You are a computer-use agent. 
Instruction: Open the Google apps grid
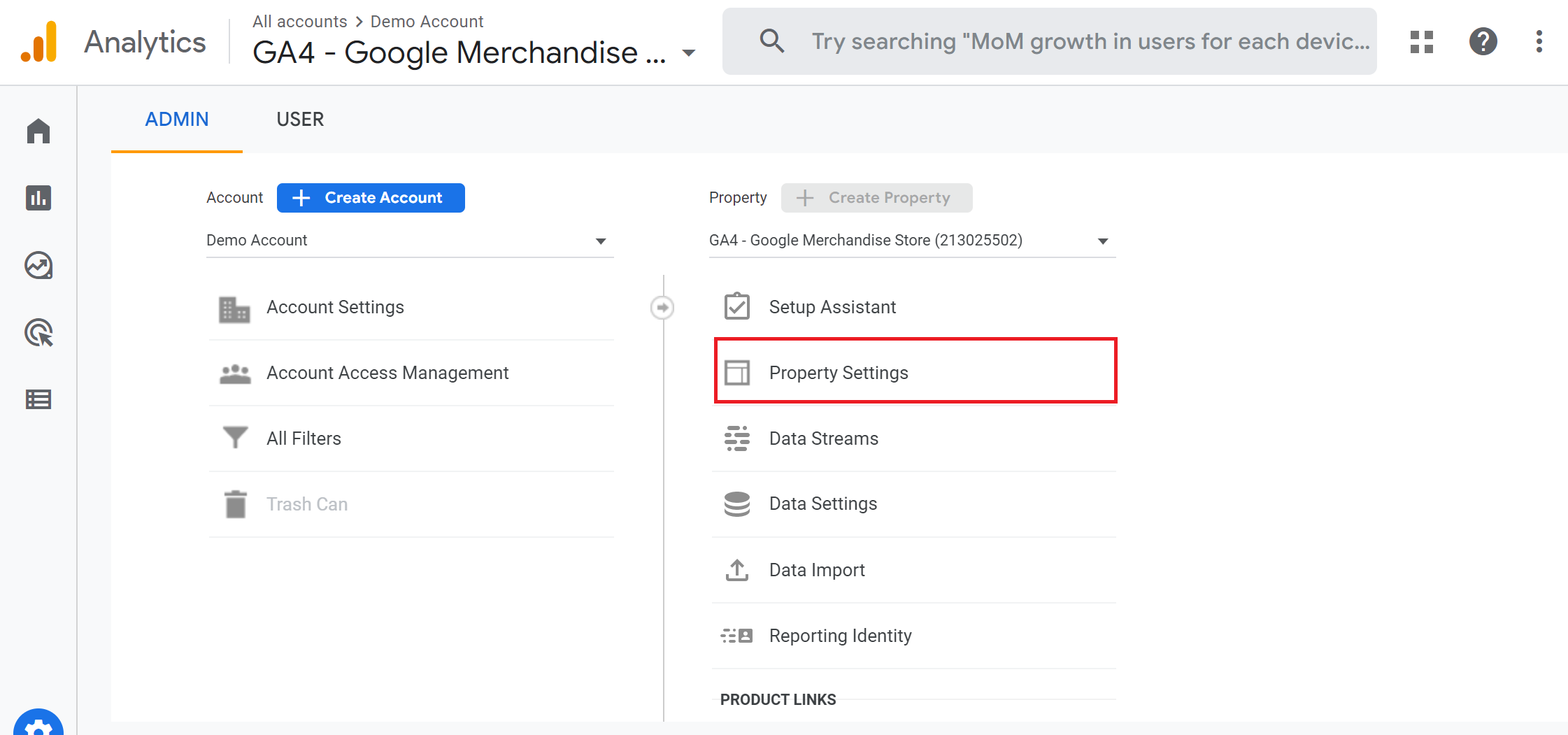click(1422, 42)
